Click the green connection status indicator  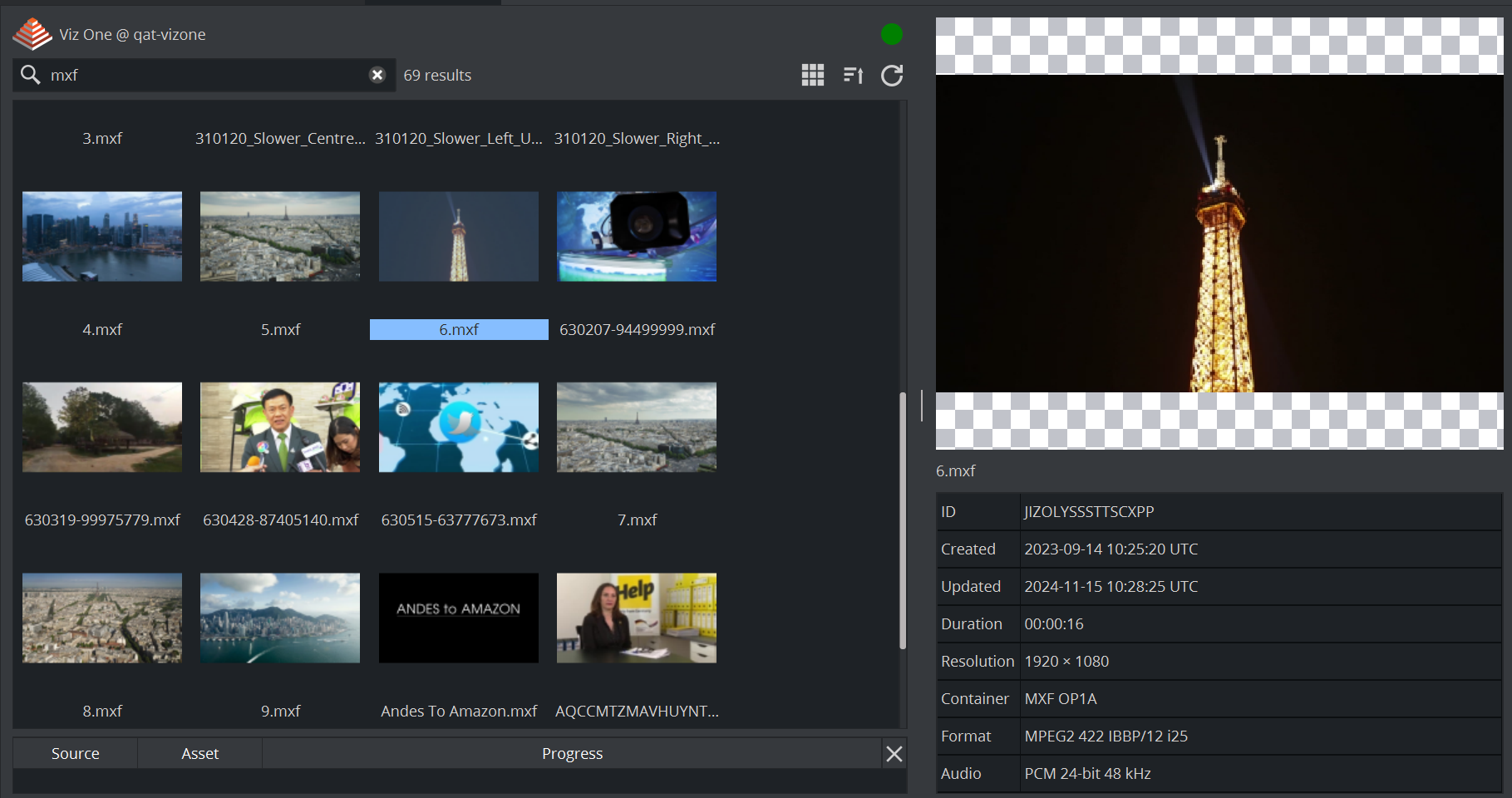[891, 34]
